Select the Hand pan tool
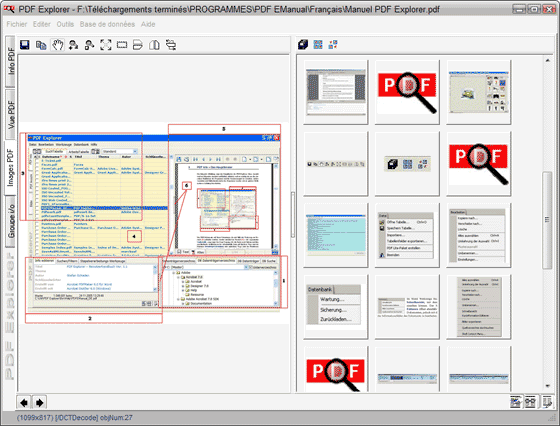The width and height of the screenshot is (560, 426). [x=58, y=45]
